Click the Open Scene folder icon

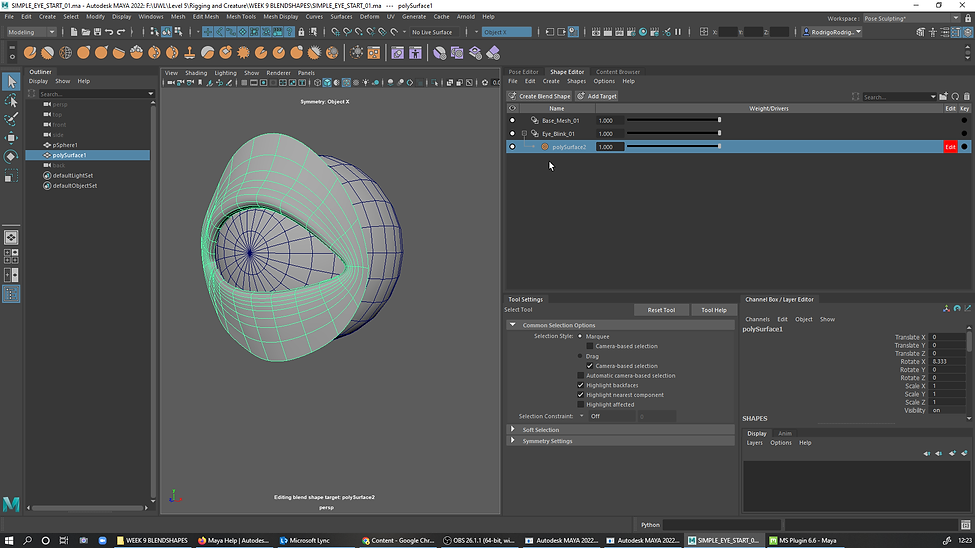pos(86,32)
